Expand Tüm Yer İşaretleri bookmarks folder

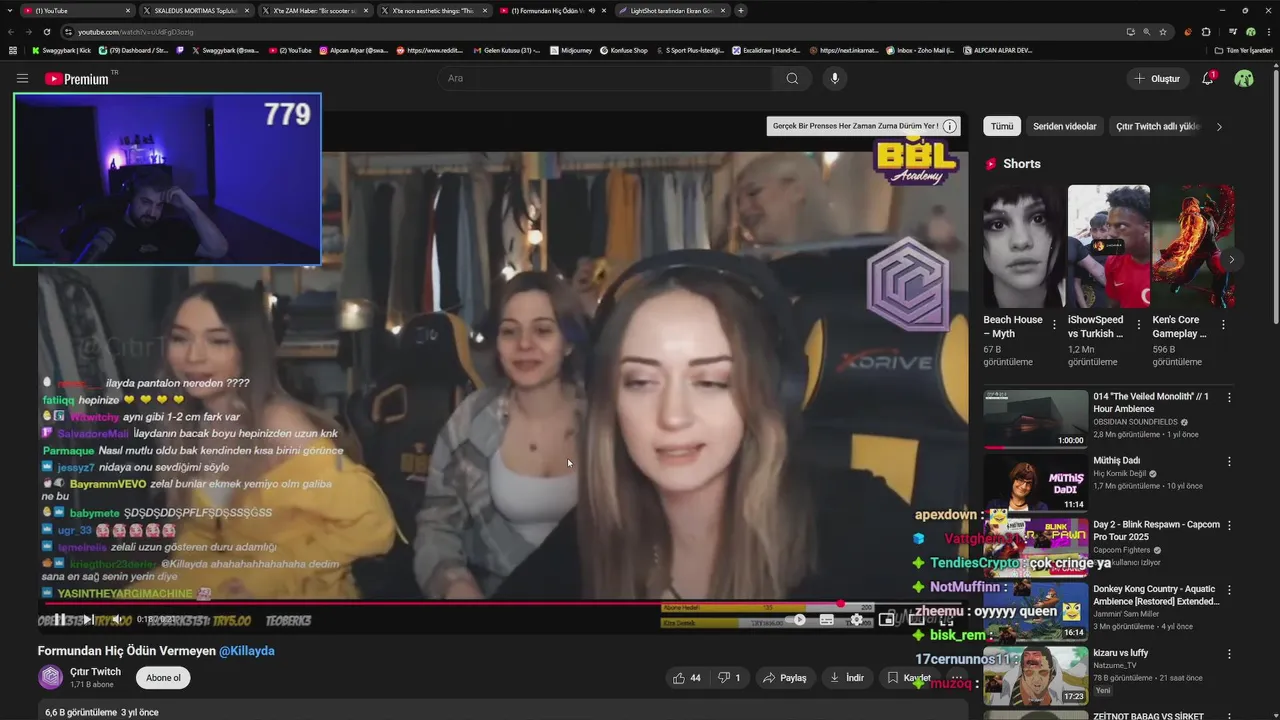[1243, 50]
